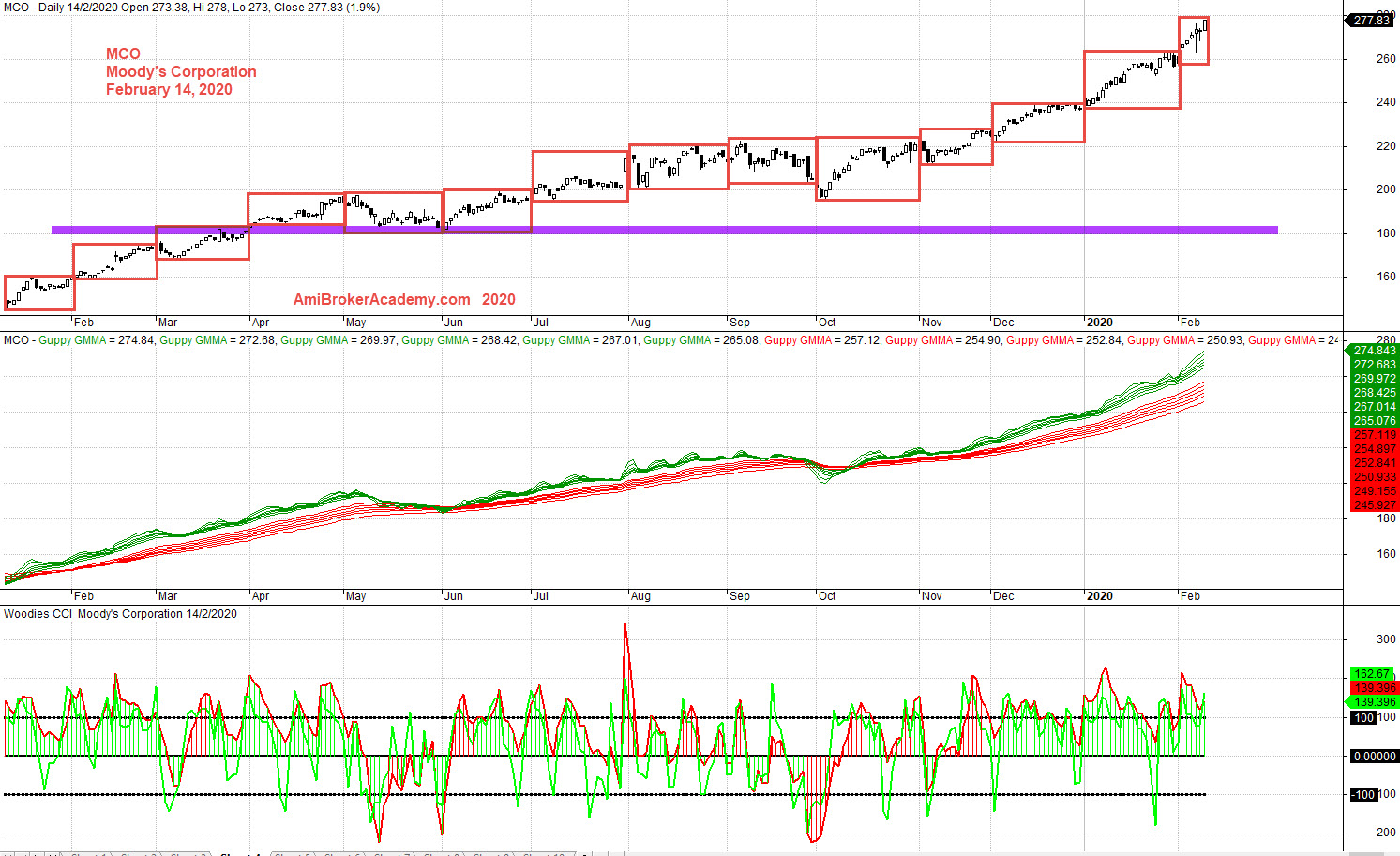
Task: Click the 'MCO Moody's Corporation February 14, 2020' chart annotation
Action: [x=181, y=71]
